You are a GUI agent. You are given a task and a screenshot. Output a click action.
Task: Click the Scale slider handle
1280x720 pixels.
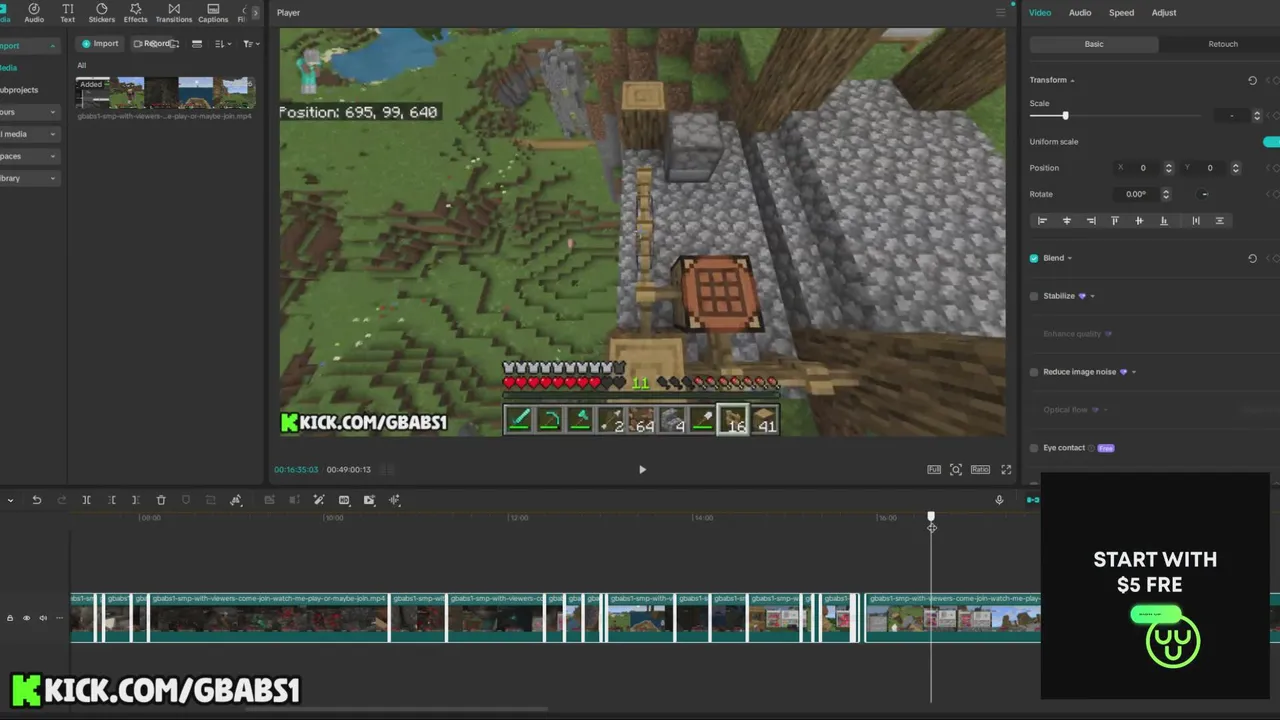tap(1065, 116)
